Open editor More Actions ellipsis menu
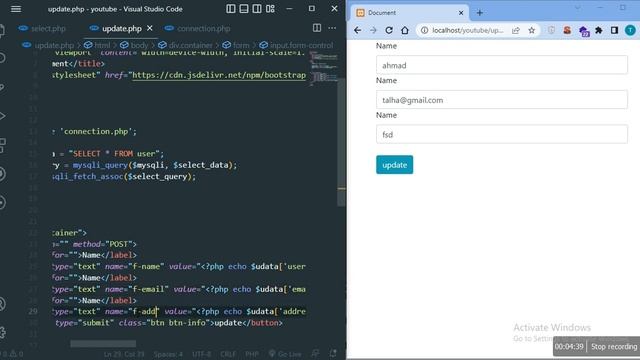Viewport: 640px width, 360px height. [332, 28]
